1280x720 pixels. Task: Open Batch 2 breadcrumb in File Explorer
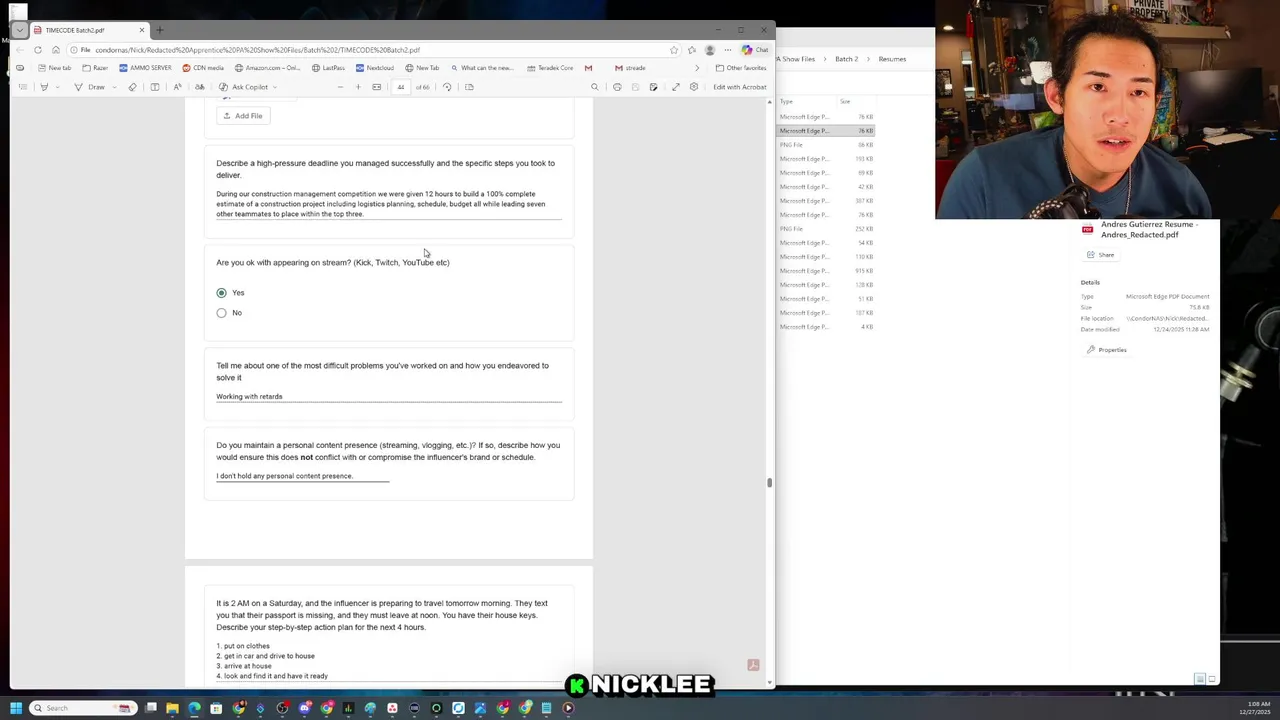coord(847,59)
